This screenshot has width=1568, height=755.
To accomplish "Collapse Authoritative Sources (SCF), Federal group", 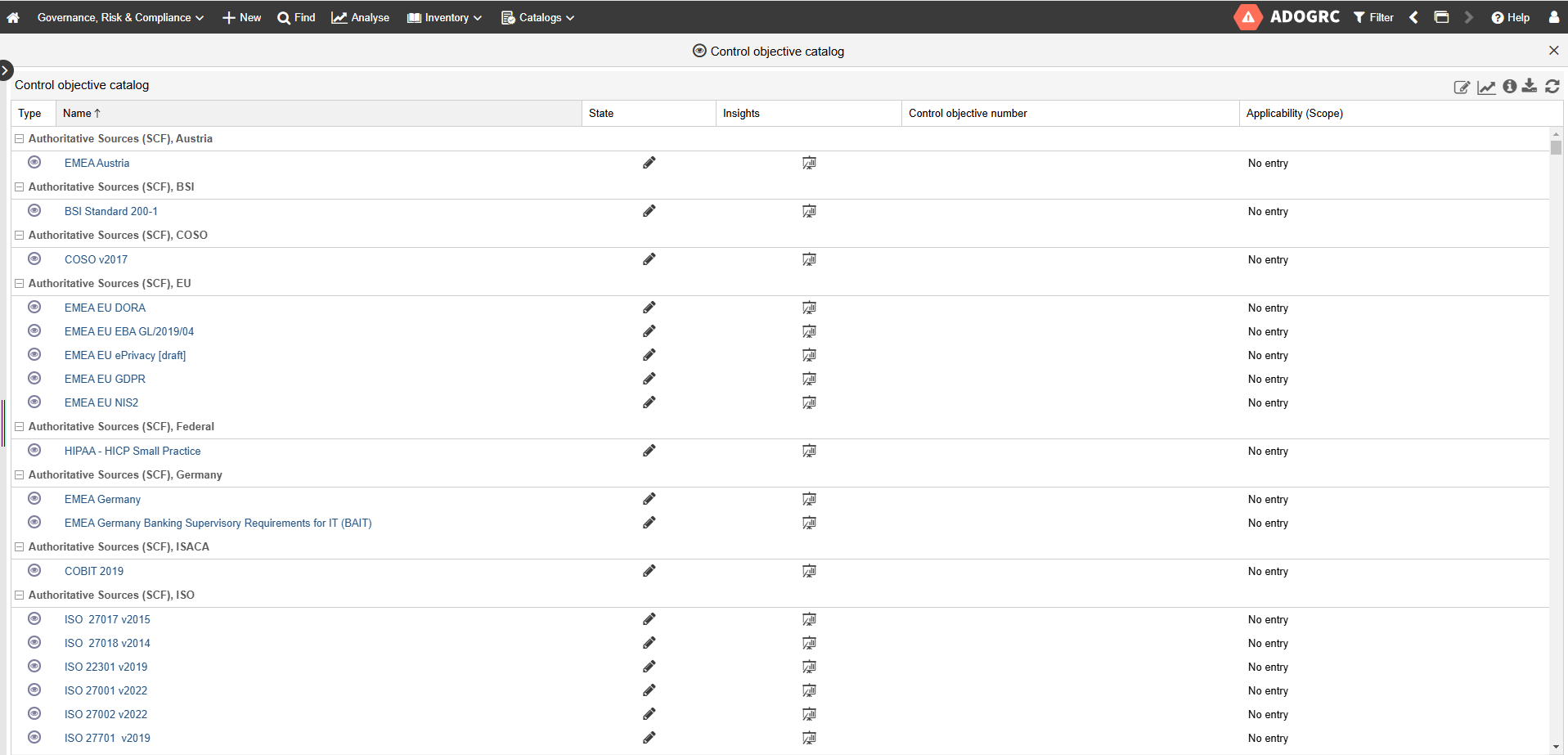I will pos(19,427).
